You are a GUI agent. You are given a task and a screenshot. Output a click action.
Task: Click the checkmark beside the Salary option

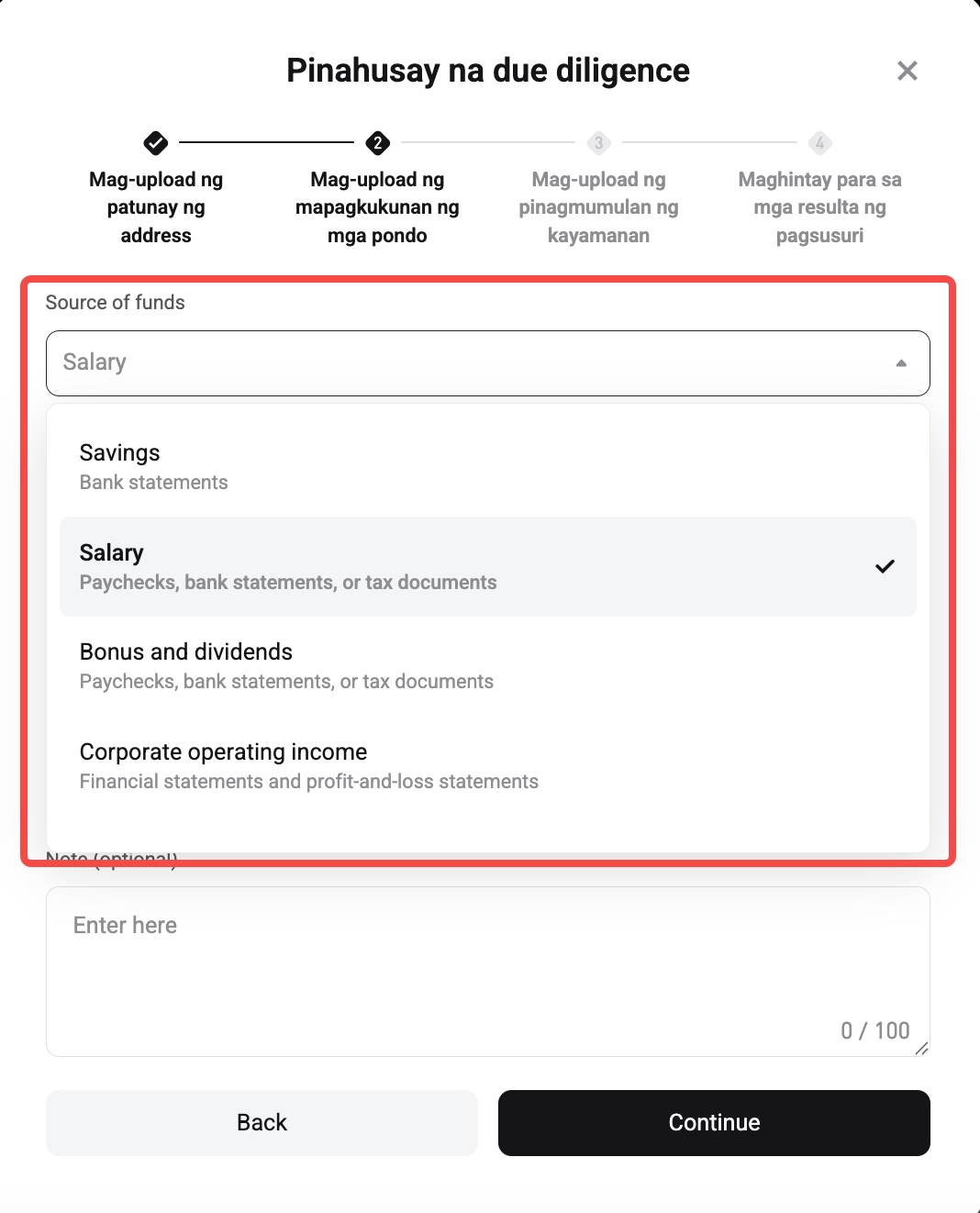[x=885, y=567]
